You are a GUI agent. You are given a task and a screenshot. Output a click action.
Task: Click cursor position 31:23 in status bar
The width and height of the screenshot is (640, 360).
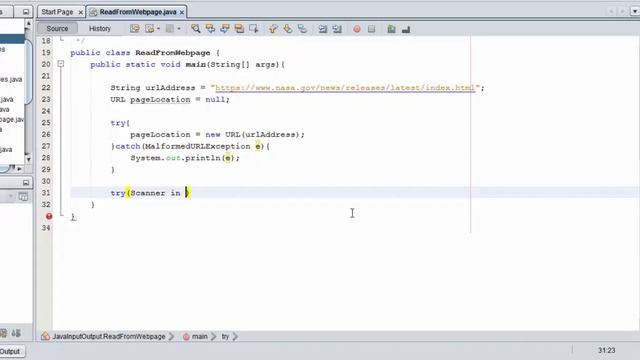pos(607,351)
